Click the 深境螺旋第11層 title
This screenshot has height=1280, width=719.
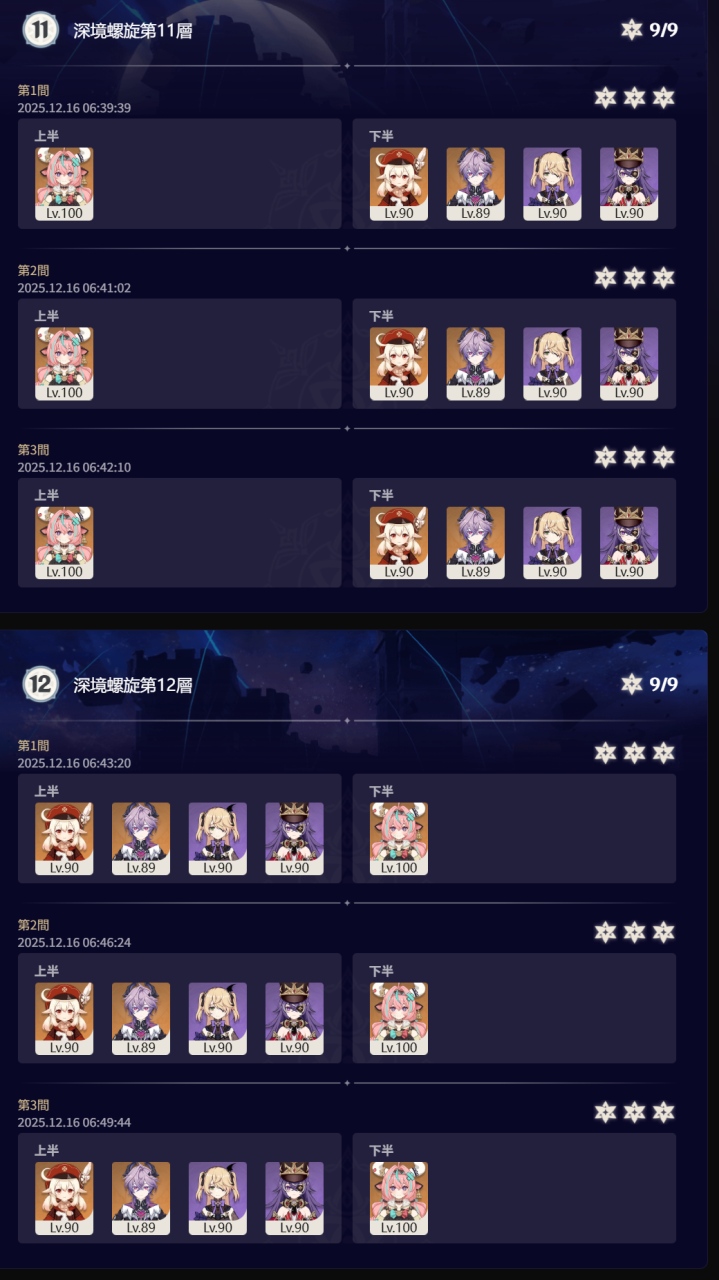point(133,31)
